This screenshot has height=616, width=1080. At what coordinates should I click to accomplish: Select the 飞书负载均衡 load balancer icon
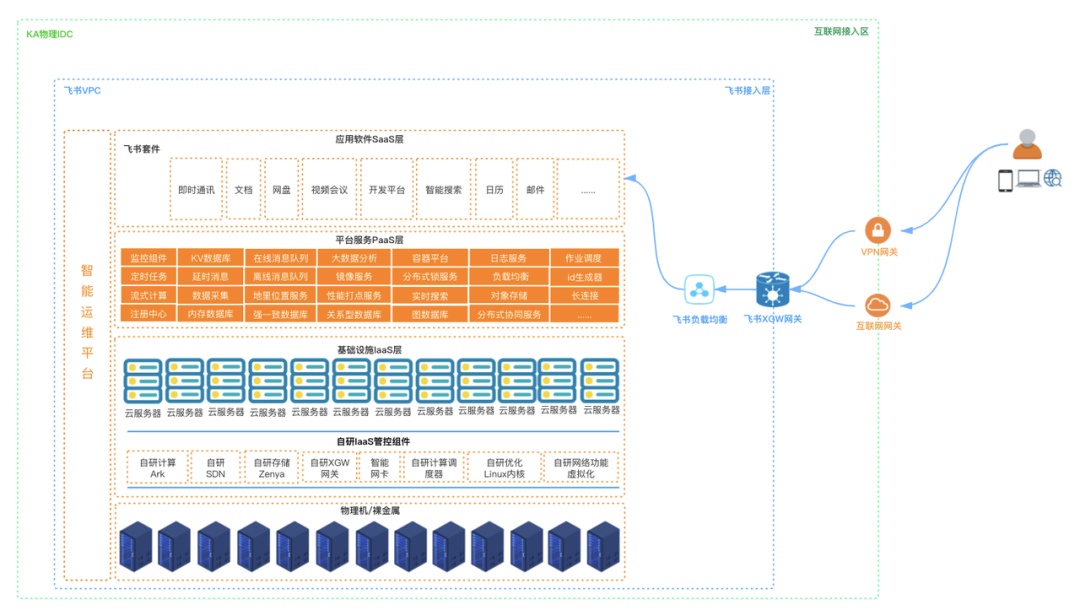click(699, 289)
